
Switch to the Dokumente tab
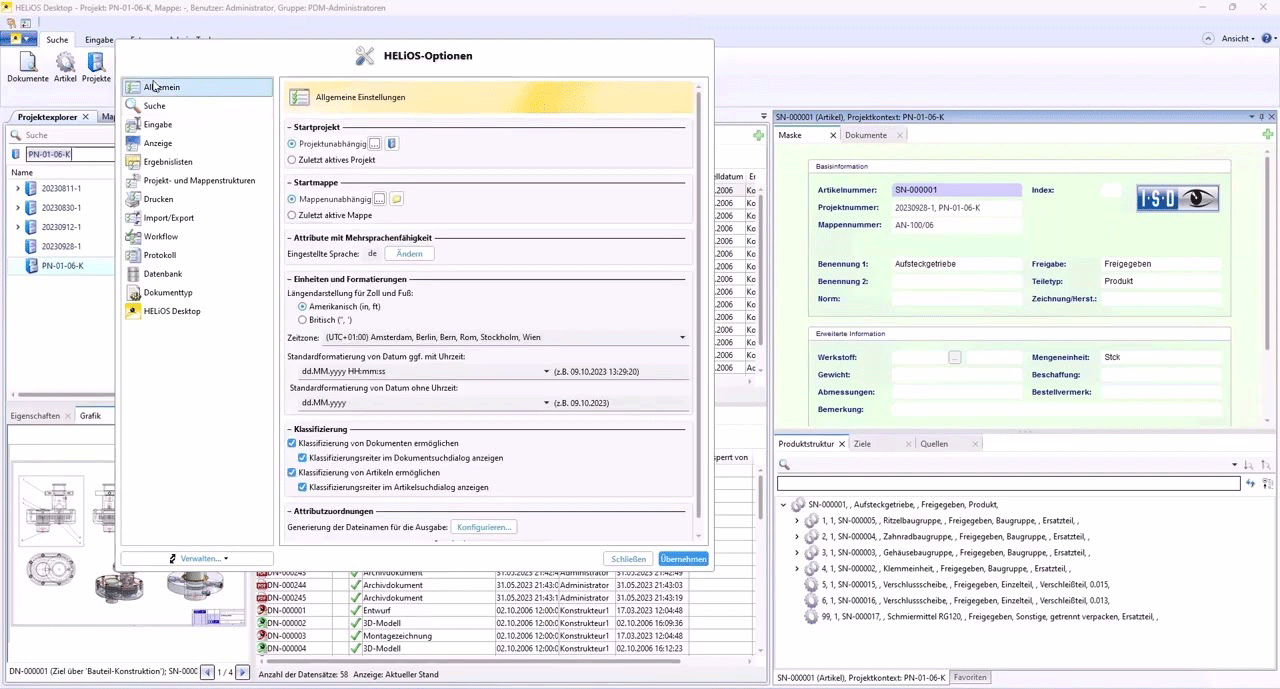865,135
